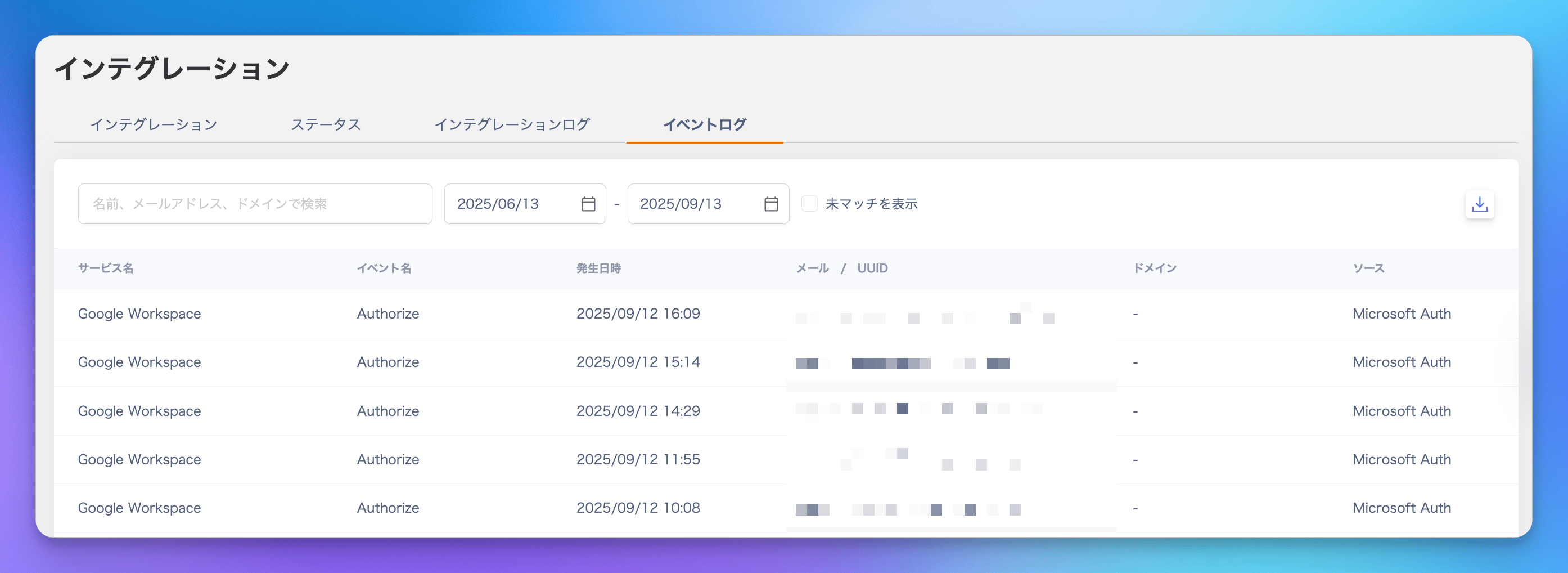This screenshot has height=573, width=1568.
Task: Click Microsoft Auth in the 14:29 row
Action: [1402, 411]
